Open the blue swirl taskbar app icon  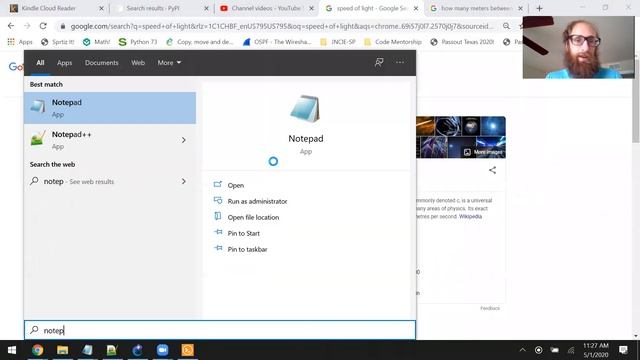[138, 350]
